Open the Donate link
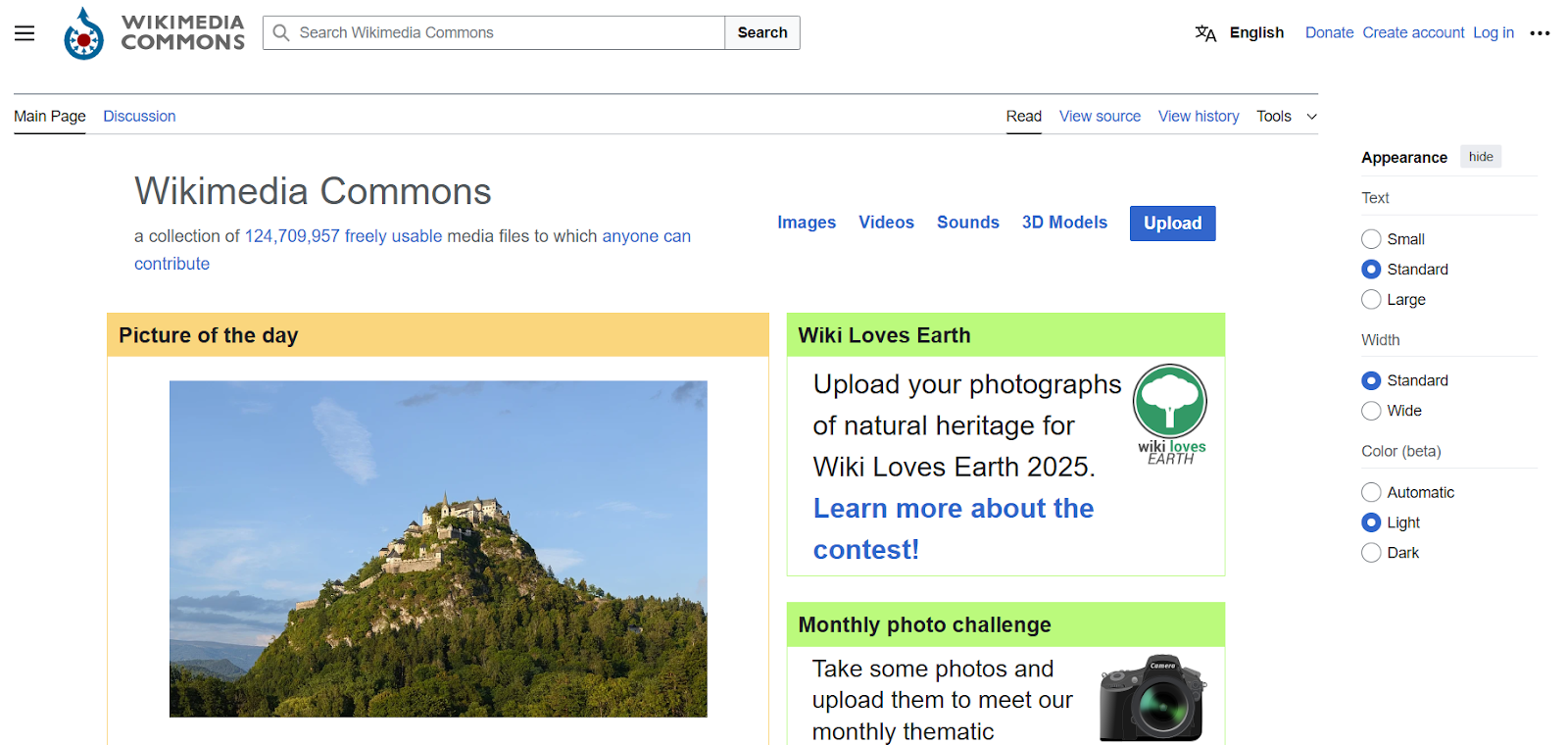 pyautogui.click(x=1329, y=32)
